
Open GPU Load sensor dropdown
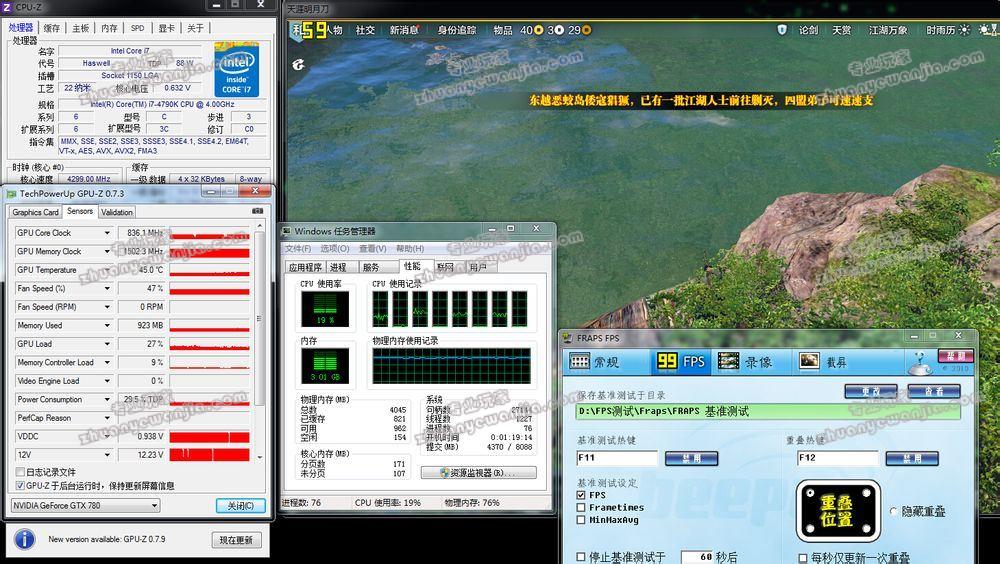tap(107, 344)
